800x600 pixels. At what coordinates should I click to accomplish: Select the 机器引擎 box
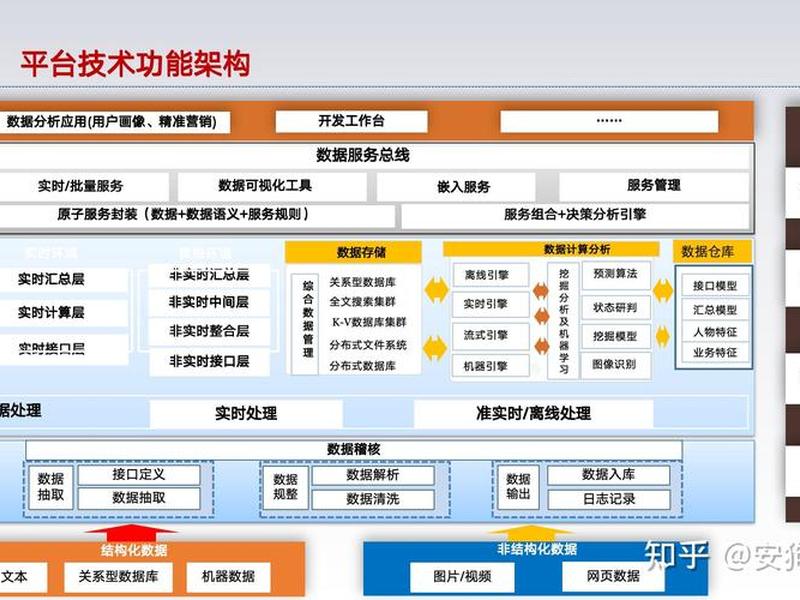490,366
